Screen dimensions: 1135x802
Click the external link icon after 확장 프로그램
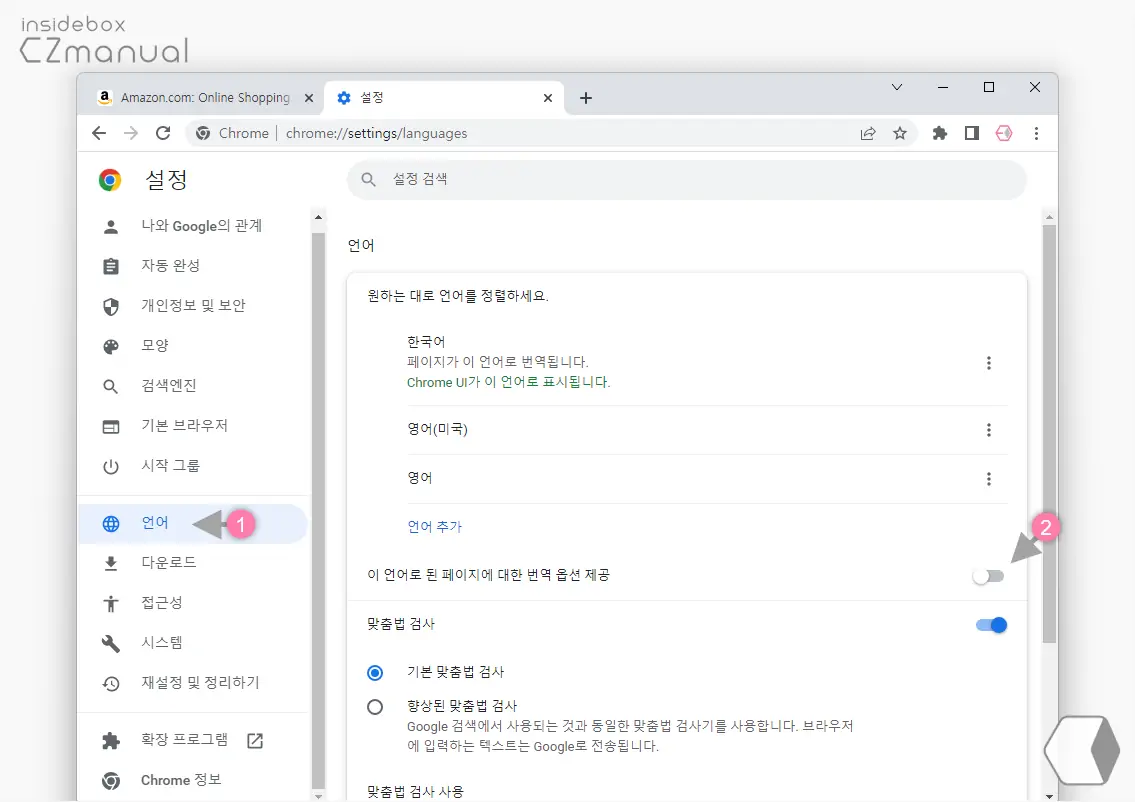tap(255, 740)
